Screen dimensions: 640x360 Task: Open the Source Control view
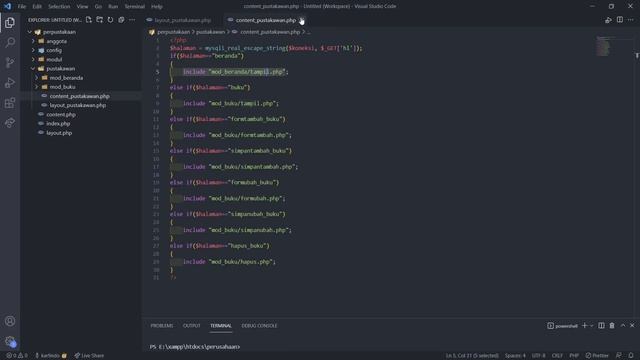(x=10, y=62)
